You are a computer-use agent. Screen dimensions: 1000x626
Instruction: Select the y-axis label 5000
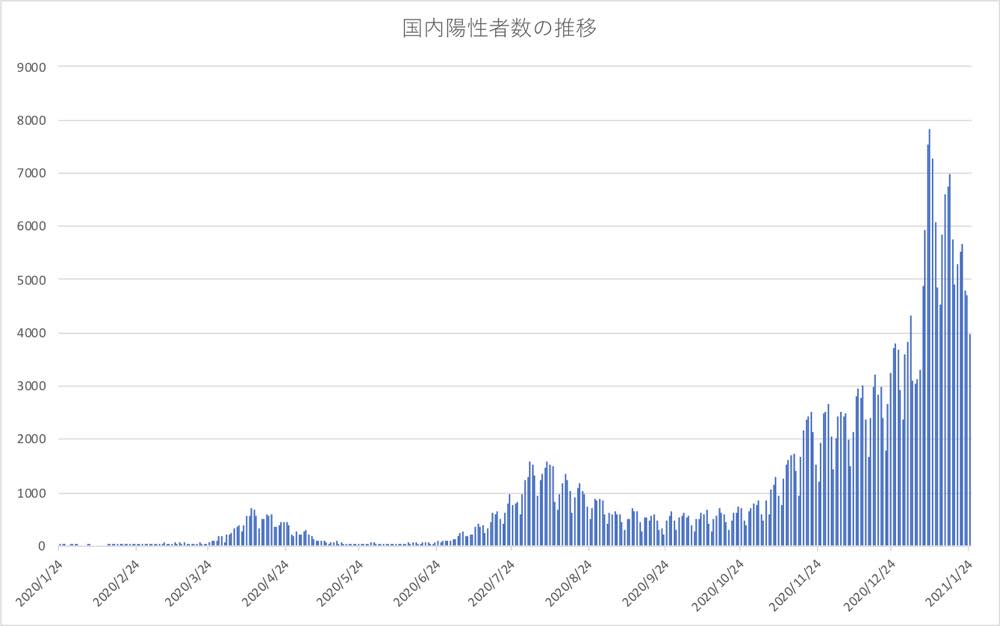pos(32,280)
